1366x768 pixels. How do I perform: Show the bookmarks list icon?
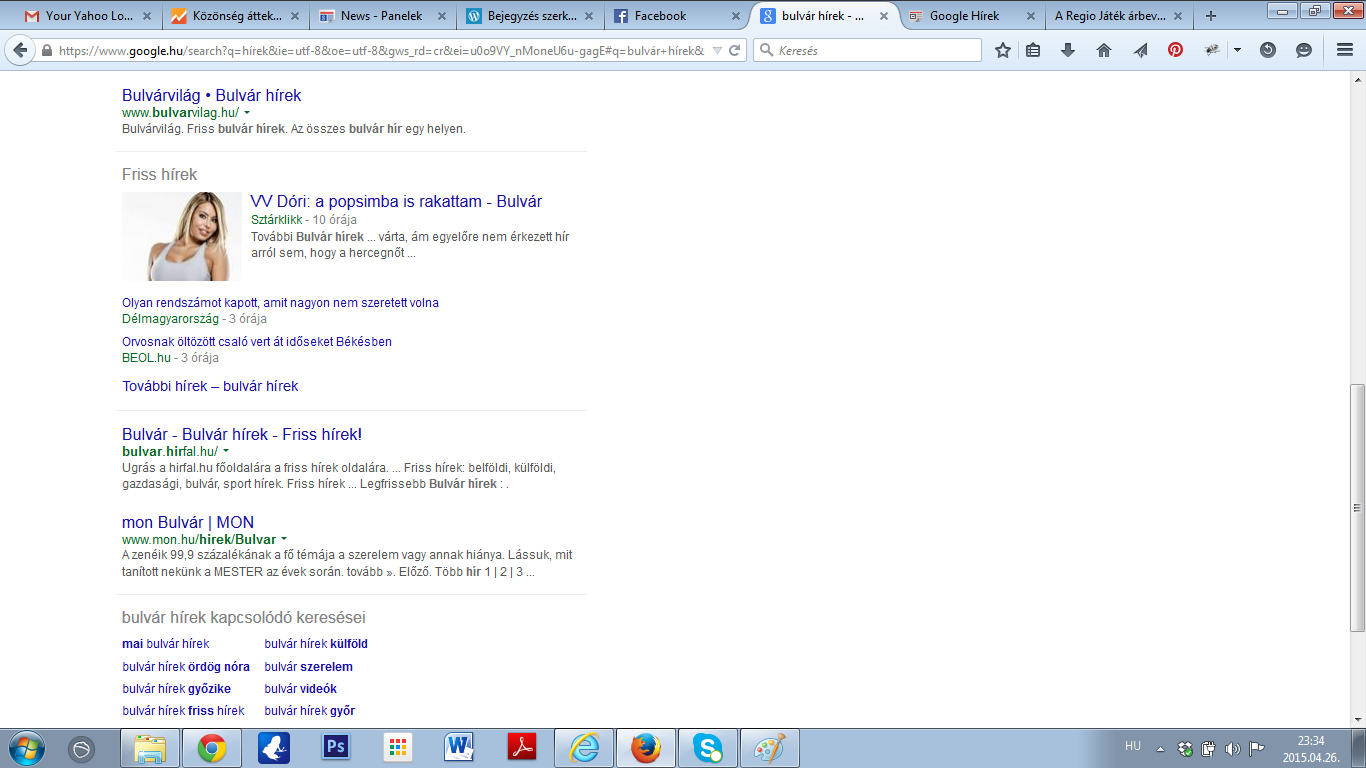(x=1033, y=50)
